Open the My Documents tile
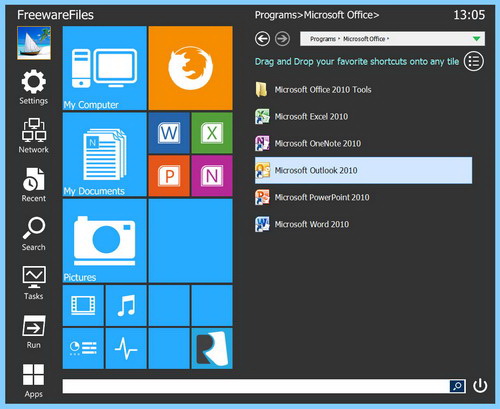Screen dimensions: 500x409 click(x=105, y=154)
